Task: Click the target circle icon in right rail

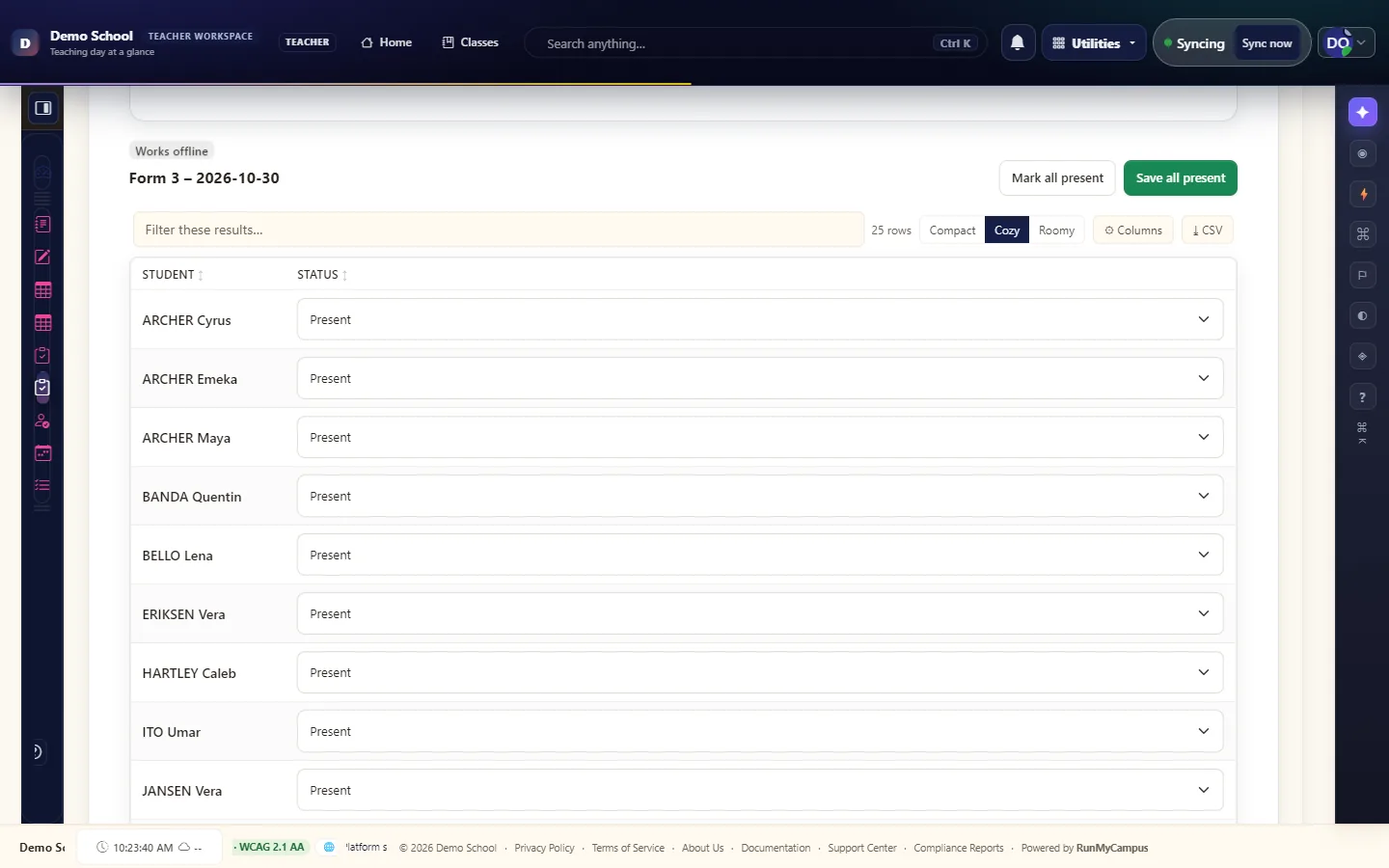Action: tap(1362, 153)
